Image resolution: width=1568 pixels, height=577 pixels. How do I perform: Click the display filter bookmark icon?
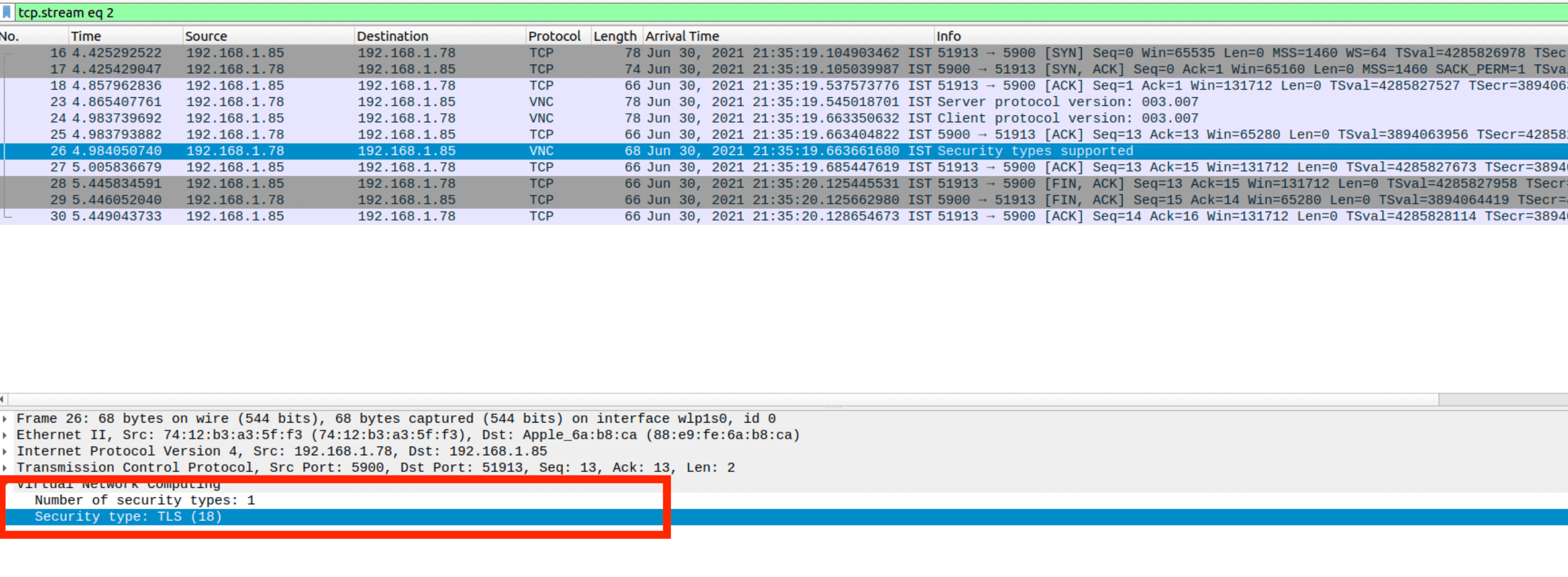7,12
